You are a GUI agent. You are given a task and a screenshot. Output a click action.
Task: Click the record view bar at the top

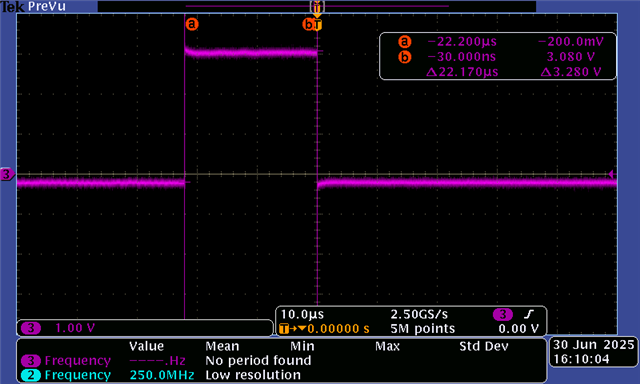317,6
